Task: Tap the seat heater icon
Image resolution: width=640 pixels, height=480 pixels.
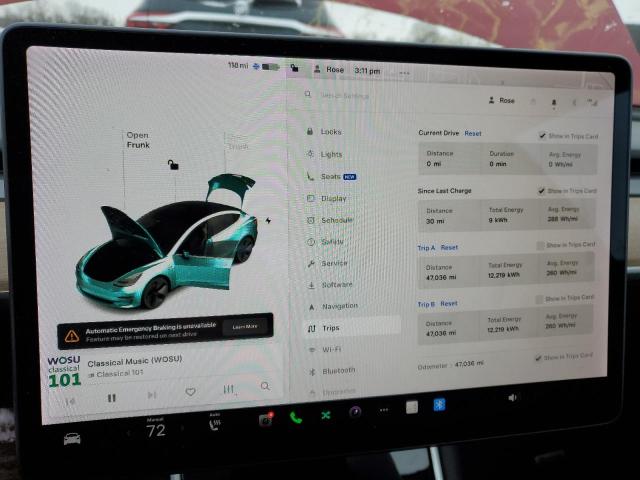Action: coord(215,424)
